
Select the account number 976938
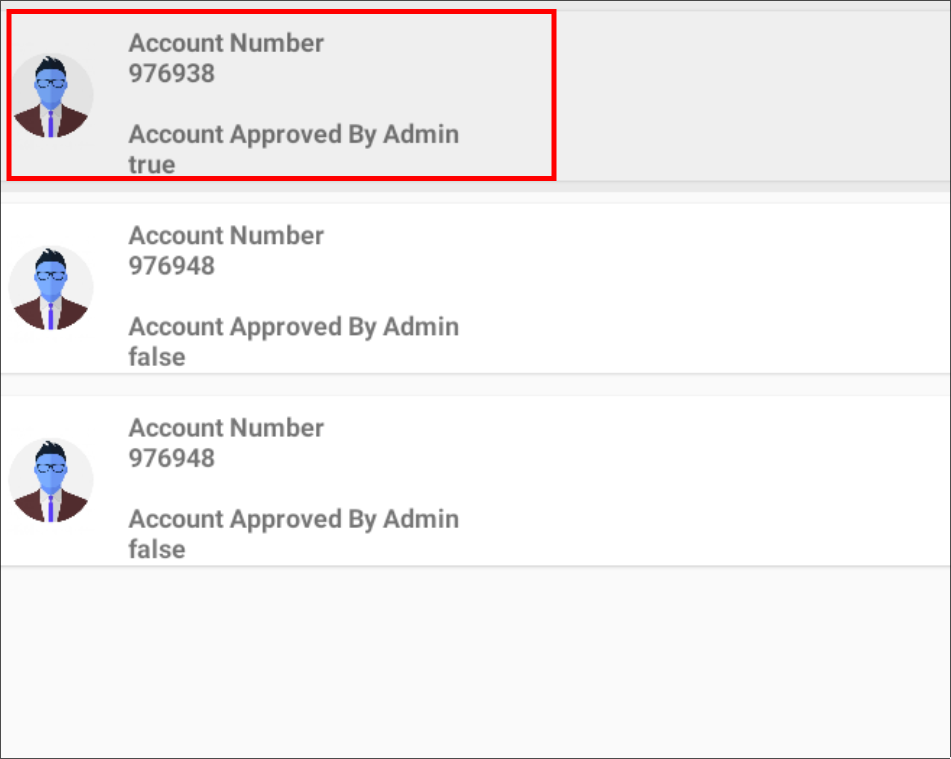[171, 73]
